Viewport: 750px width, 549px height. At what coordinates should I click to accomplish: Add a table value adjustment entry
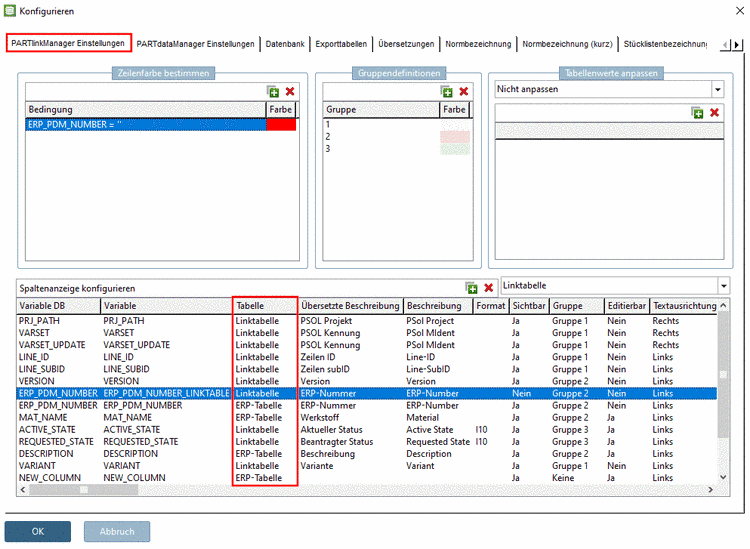pyautogui.click(x=697, y=112)
